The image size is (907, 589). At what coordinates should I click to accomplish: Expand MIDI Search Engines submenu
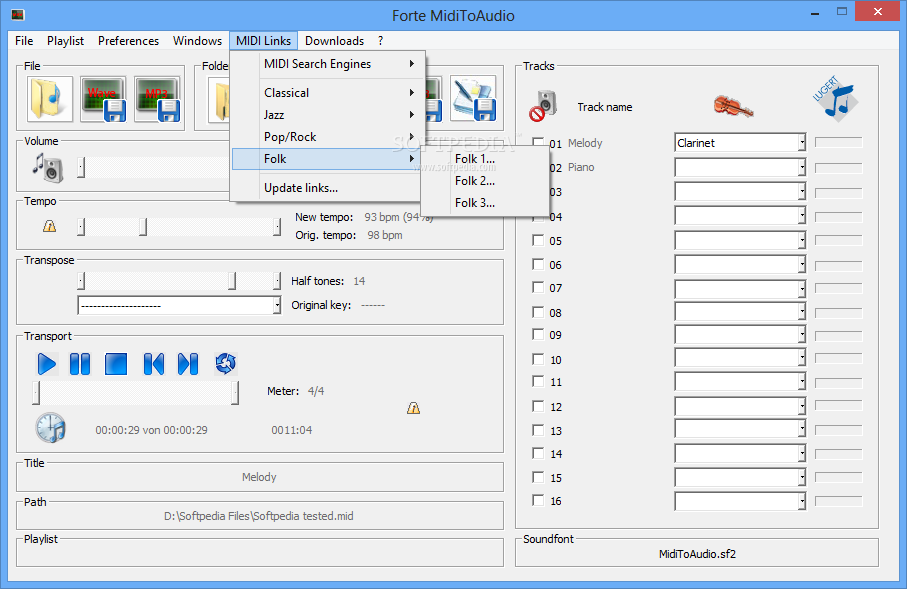[328, 64]
